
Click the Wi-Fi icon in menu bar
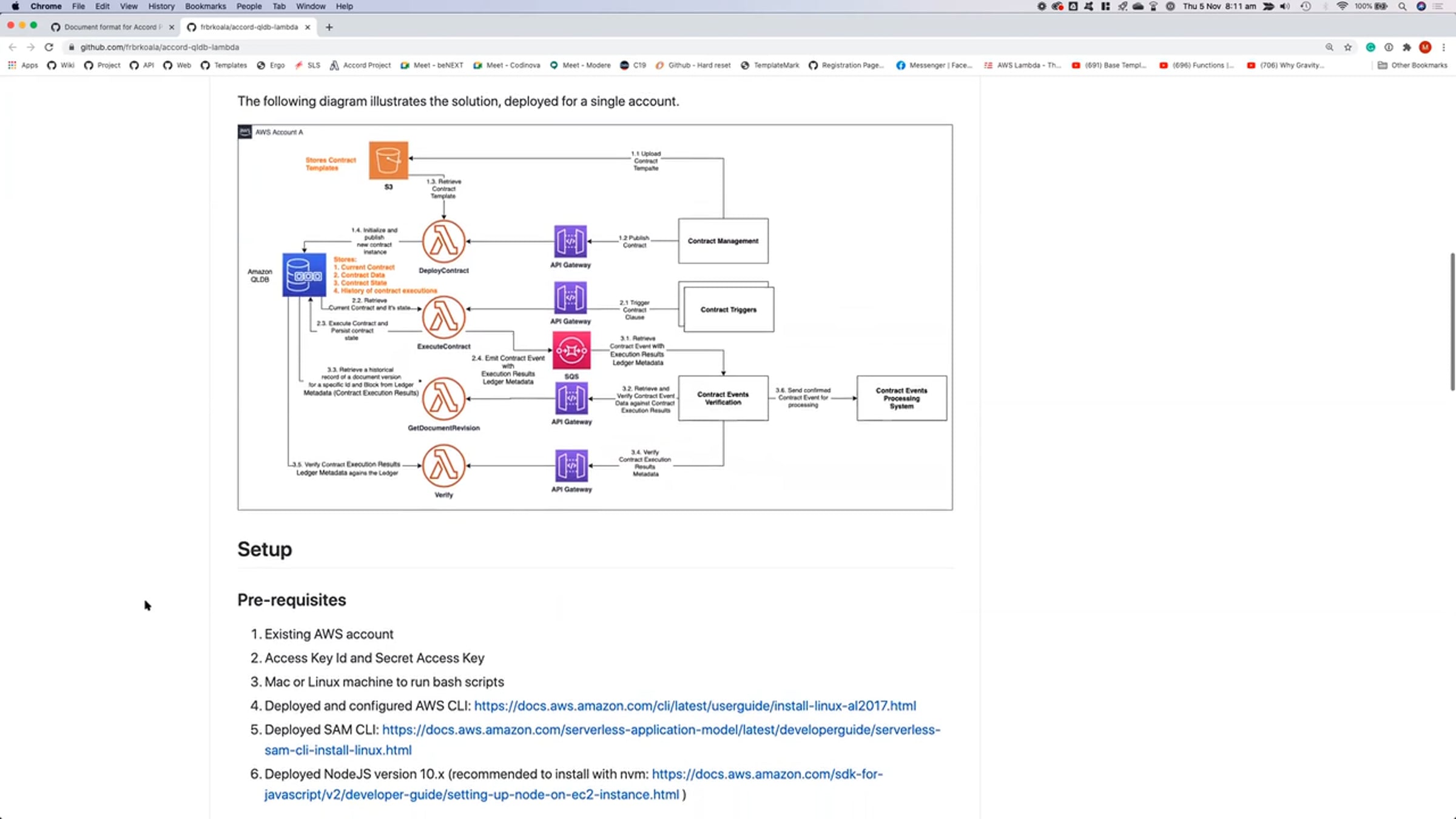pyautogui.click(x=1343, y=6)
